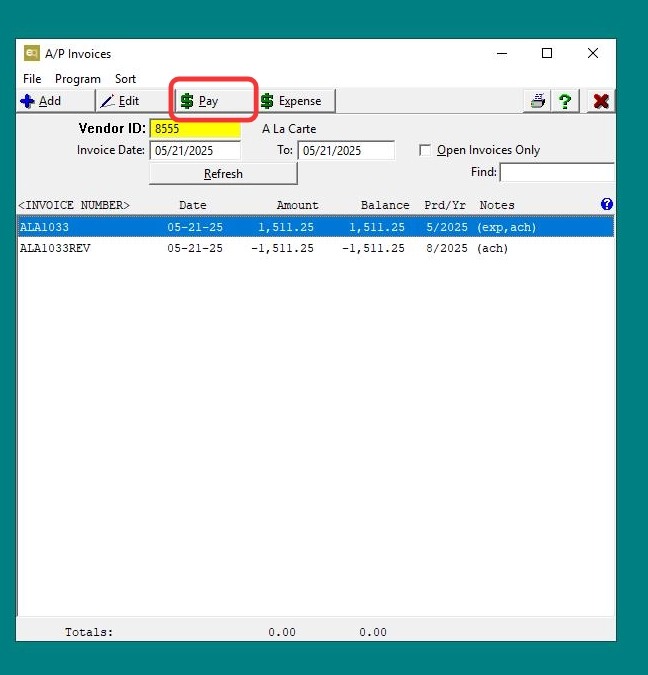This screenshot has height=675, width=648.
Task: Open the Sort menu
Action: (125, 79)
